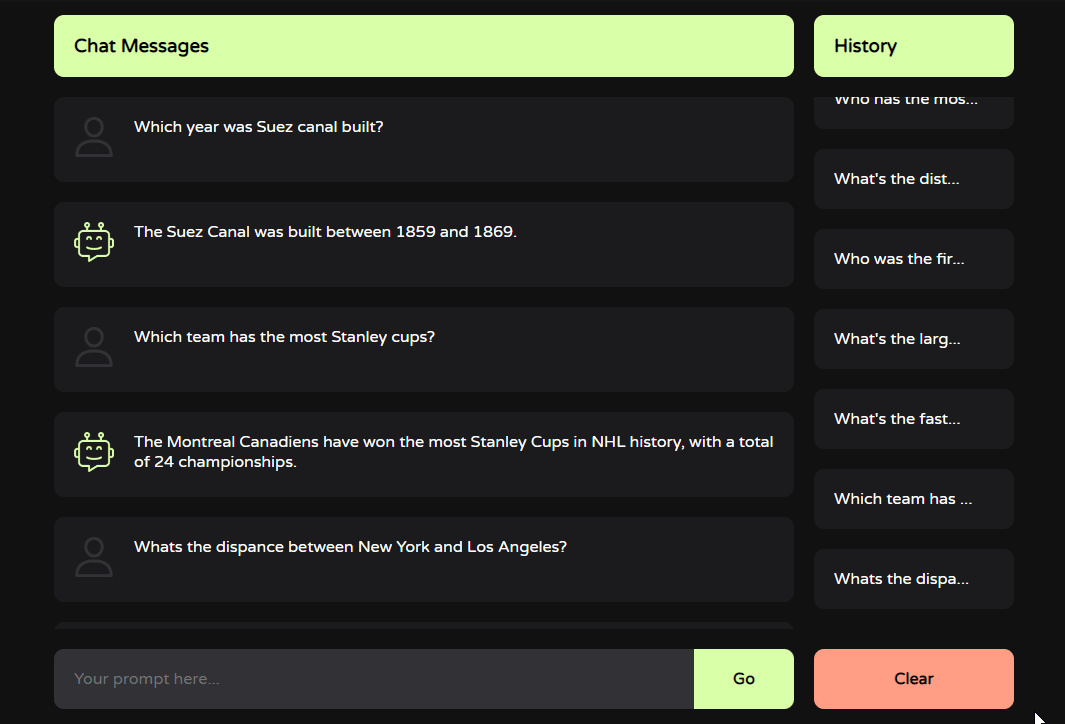This screenshot has width=1065, height=724.
Task: Open the 'Who was the fir...' history item
Action: [x=914, y=259]
